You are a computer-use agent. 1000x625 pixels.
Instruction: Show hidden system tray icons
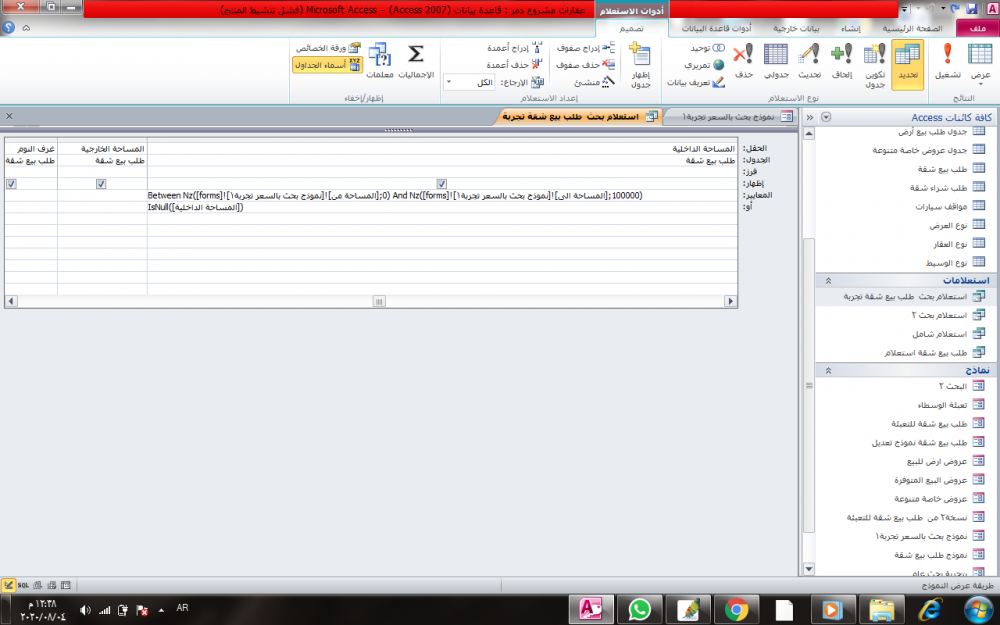tap(161, 610)
